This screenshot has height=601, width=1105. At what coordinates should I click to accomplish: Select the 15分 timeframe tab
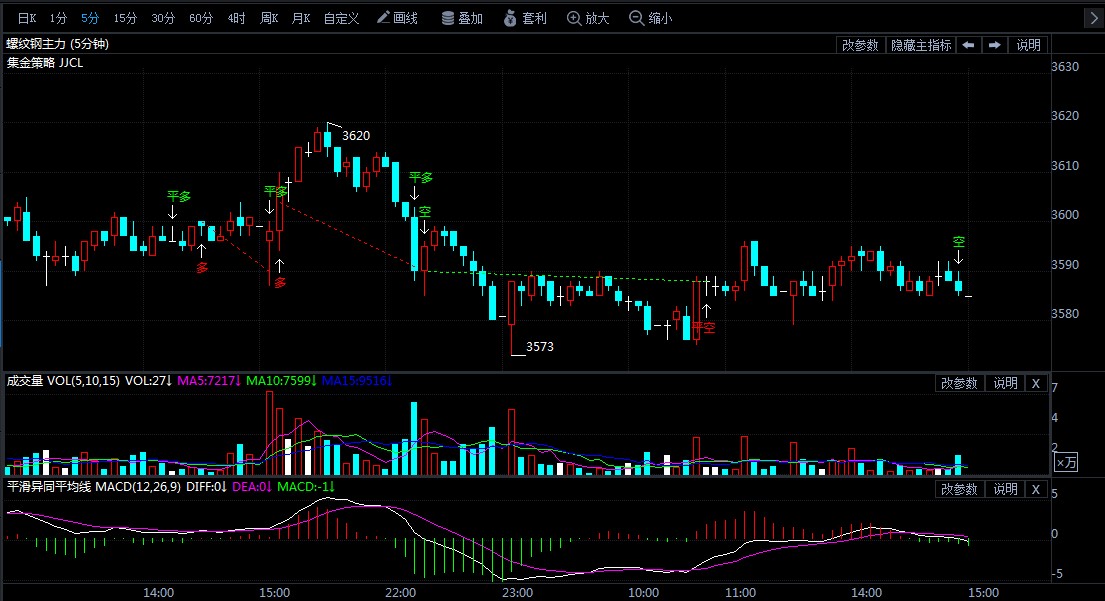[125, 18]
